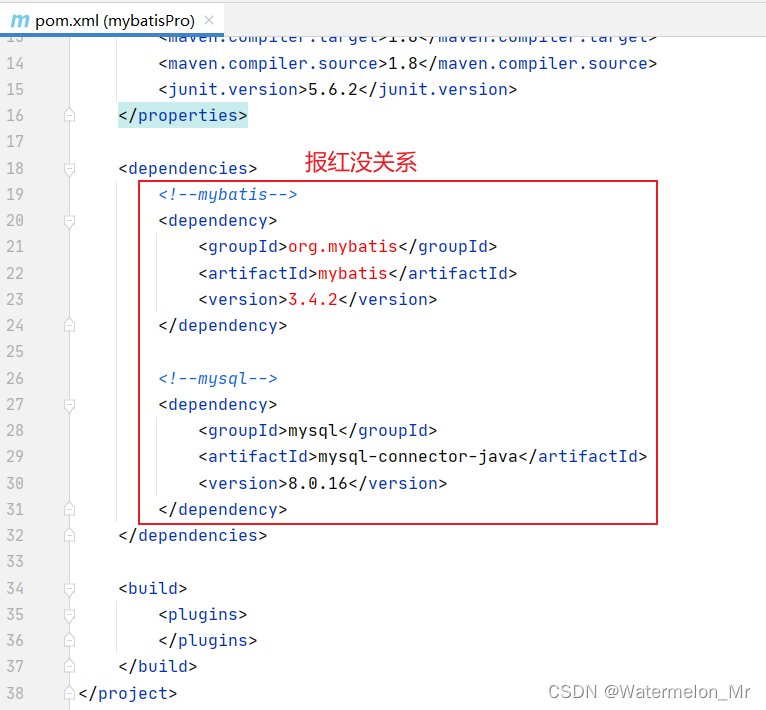Click groupId value mysql
This screenshot has height=710, width=766.
click(313, 431)
